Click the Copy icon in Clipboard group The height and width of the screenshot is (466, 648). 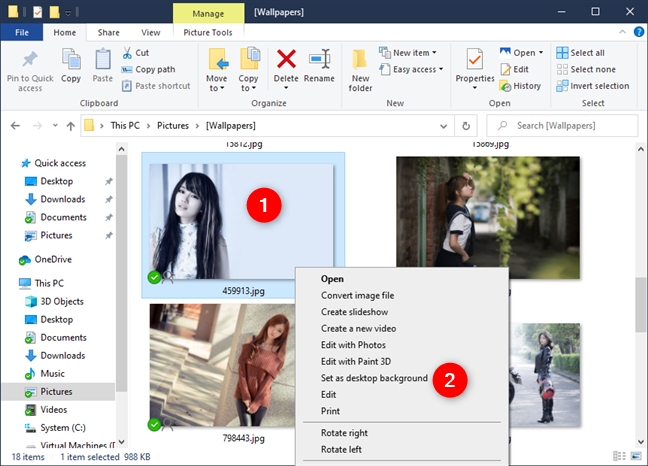coord(71,60)
